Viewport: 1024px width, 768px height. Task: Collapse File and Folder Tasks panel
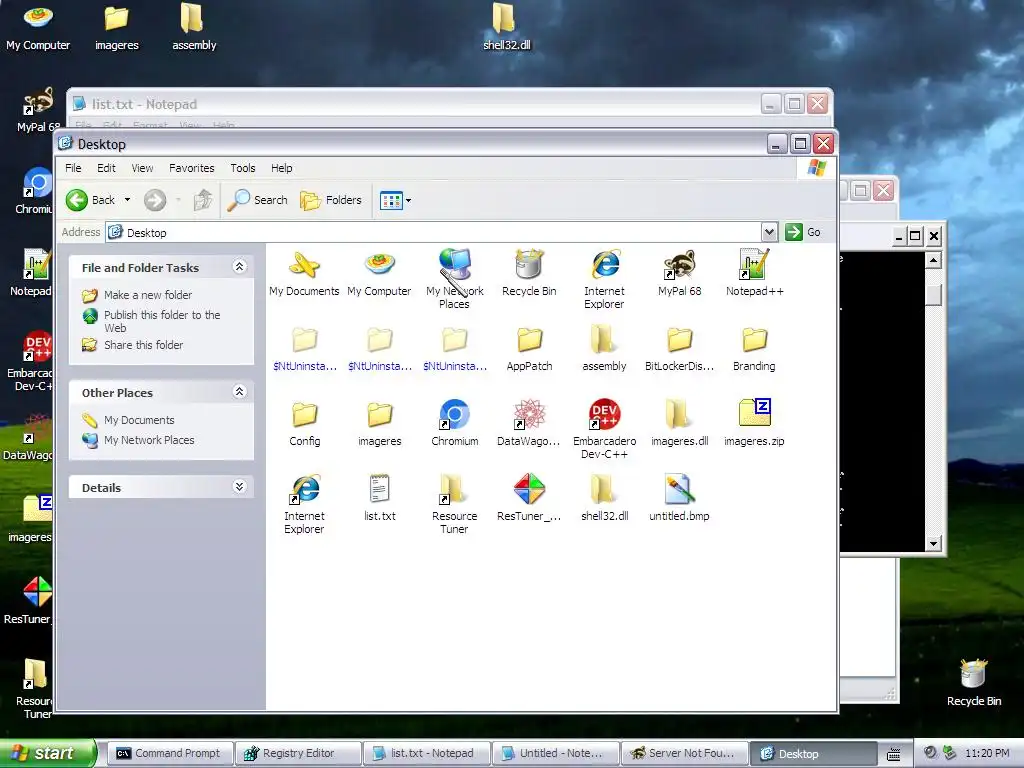point(239,266)
